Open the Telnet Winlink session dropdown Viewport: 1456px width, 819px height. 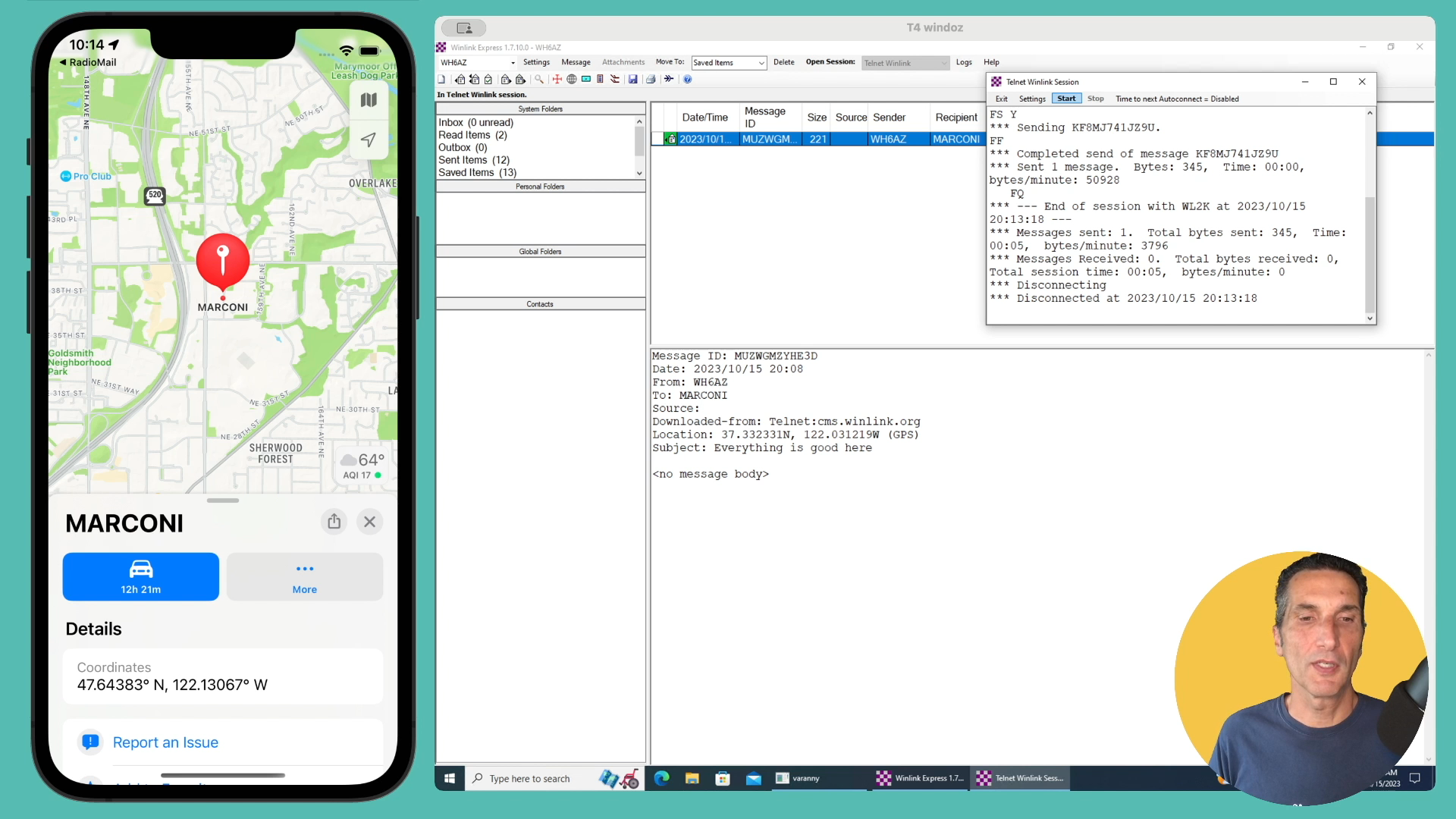(x=944, y=63)
